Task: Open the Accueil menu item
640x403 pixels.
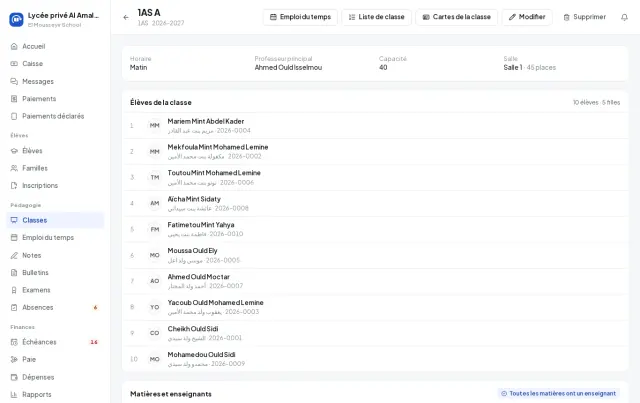Action: click(55, 46)
